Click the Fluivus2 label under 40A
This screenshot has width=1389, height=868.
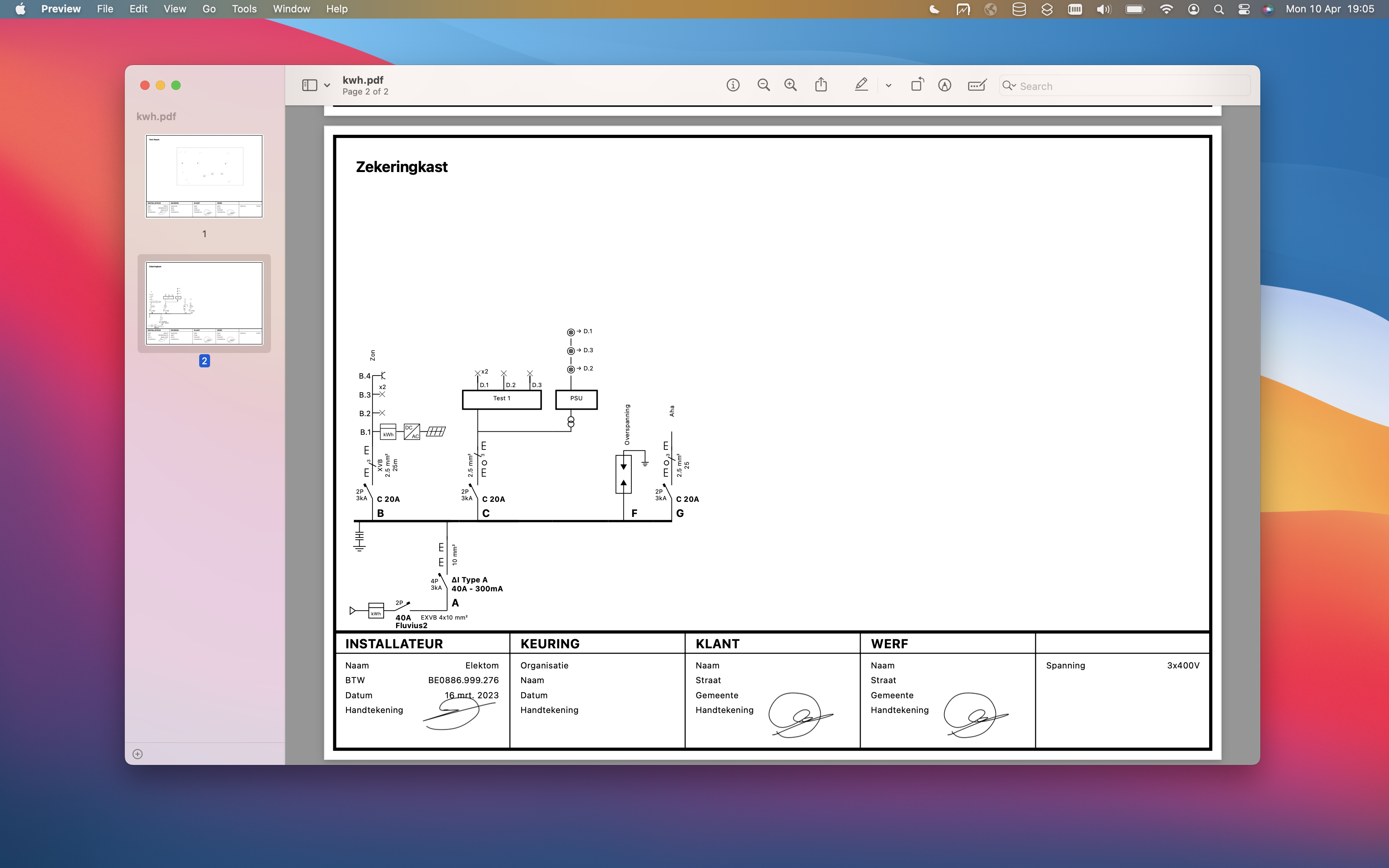point(411,626)
